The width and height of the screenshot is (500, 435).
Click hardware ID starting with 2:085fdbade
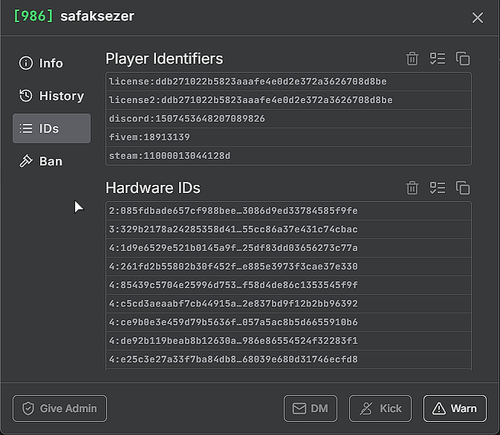233,211
